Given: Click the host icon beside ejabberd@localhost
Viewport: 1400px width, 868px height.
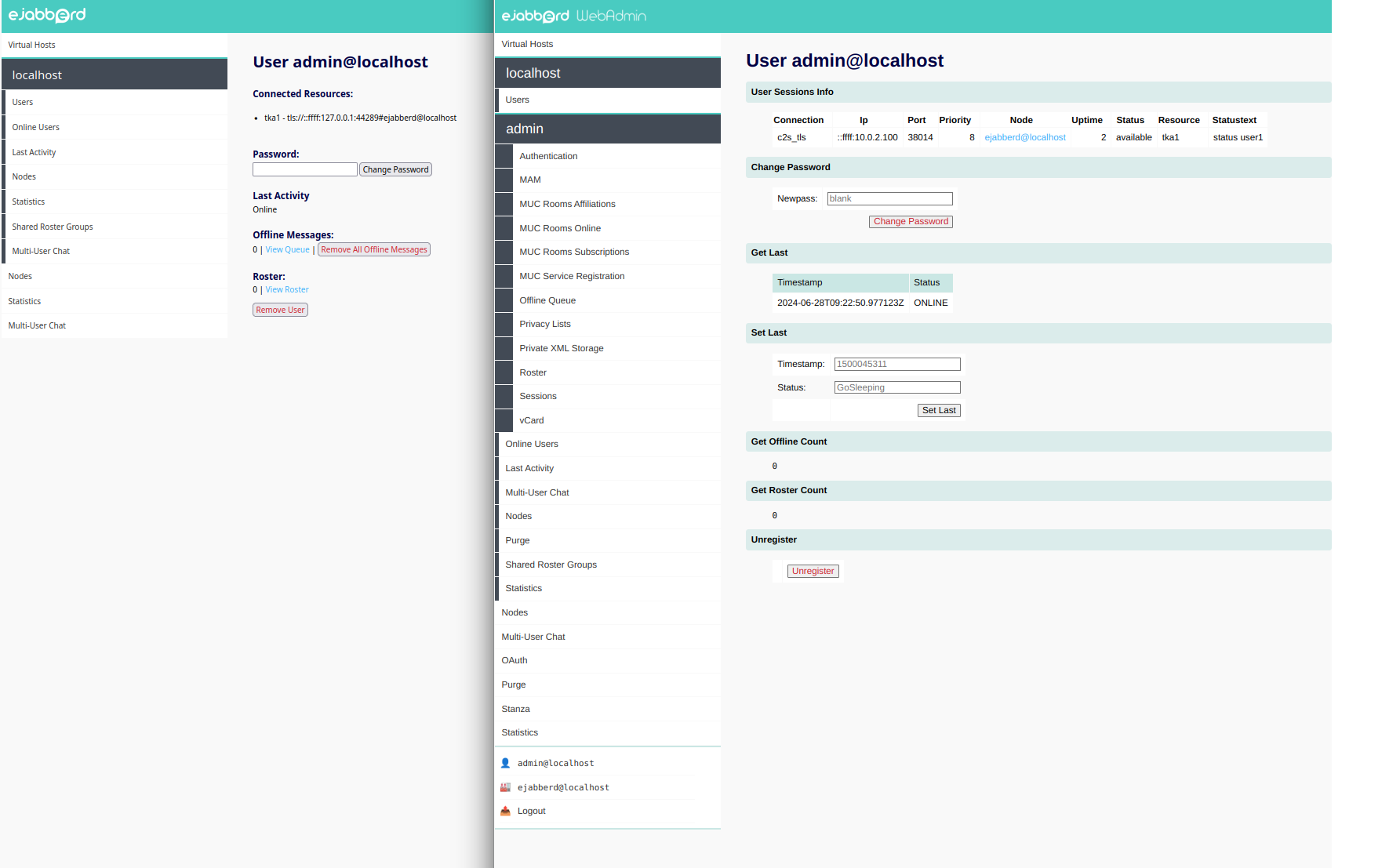Looking at the screenshot, I should coord(505,787).
